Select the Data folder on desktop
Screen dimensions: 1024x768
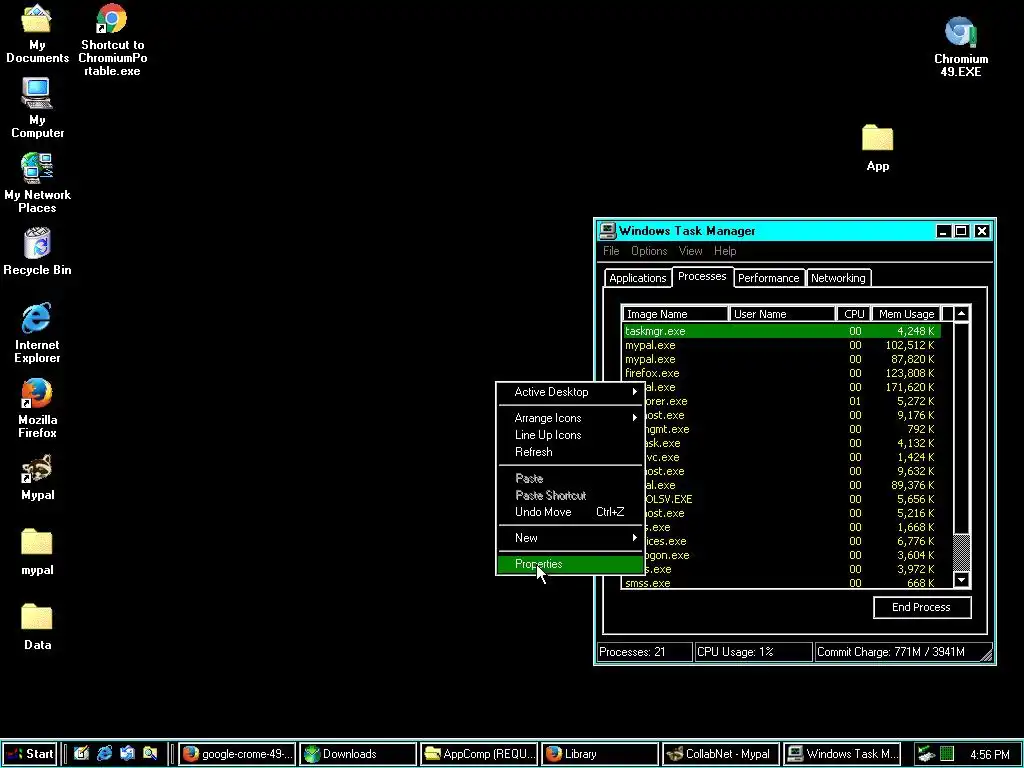(37, 627)
